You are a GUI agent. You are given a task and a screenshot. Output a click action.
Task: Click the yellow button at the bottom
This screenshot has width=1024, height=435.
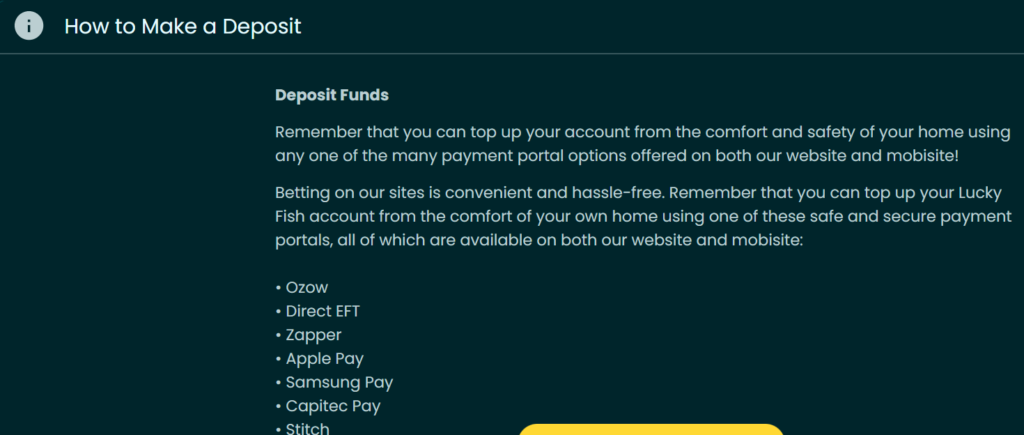coord(651,429)
